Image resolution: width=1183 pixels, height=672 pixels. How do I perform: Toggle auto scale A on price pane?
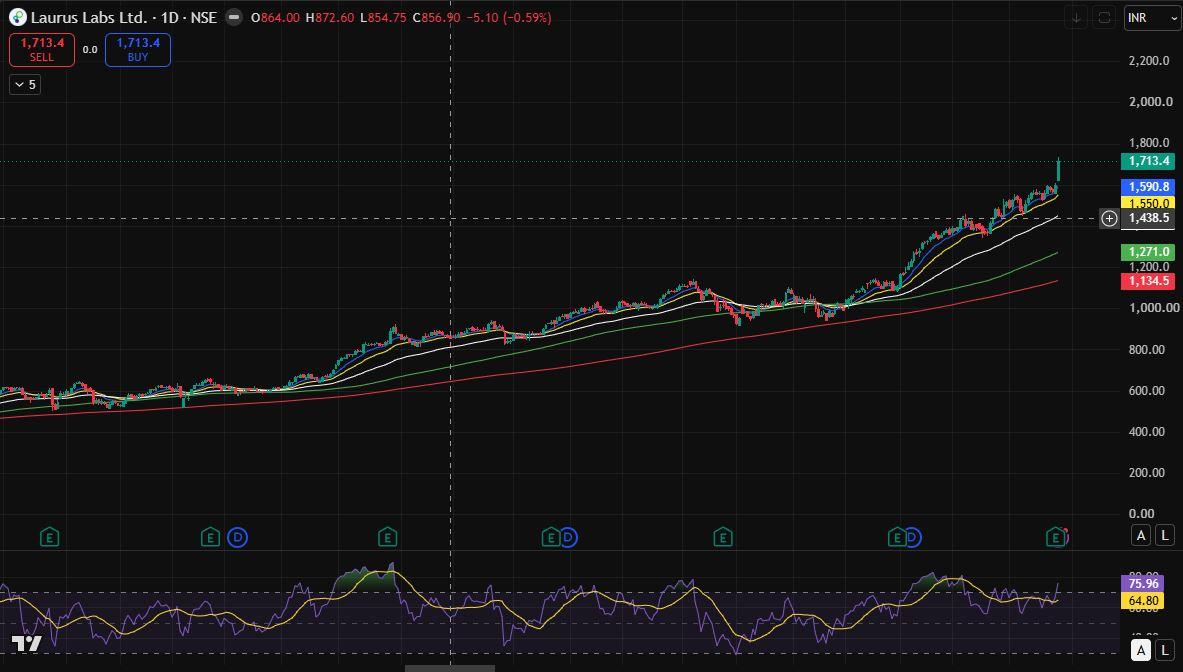point(1141,535)
